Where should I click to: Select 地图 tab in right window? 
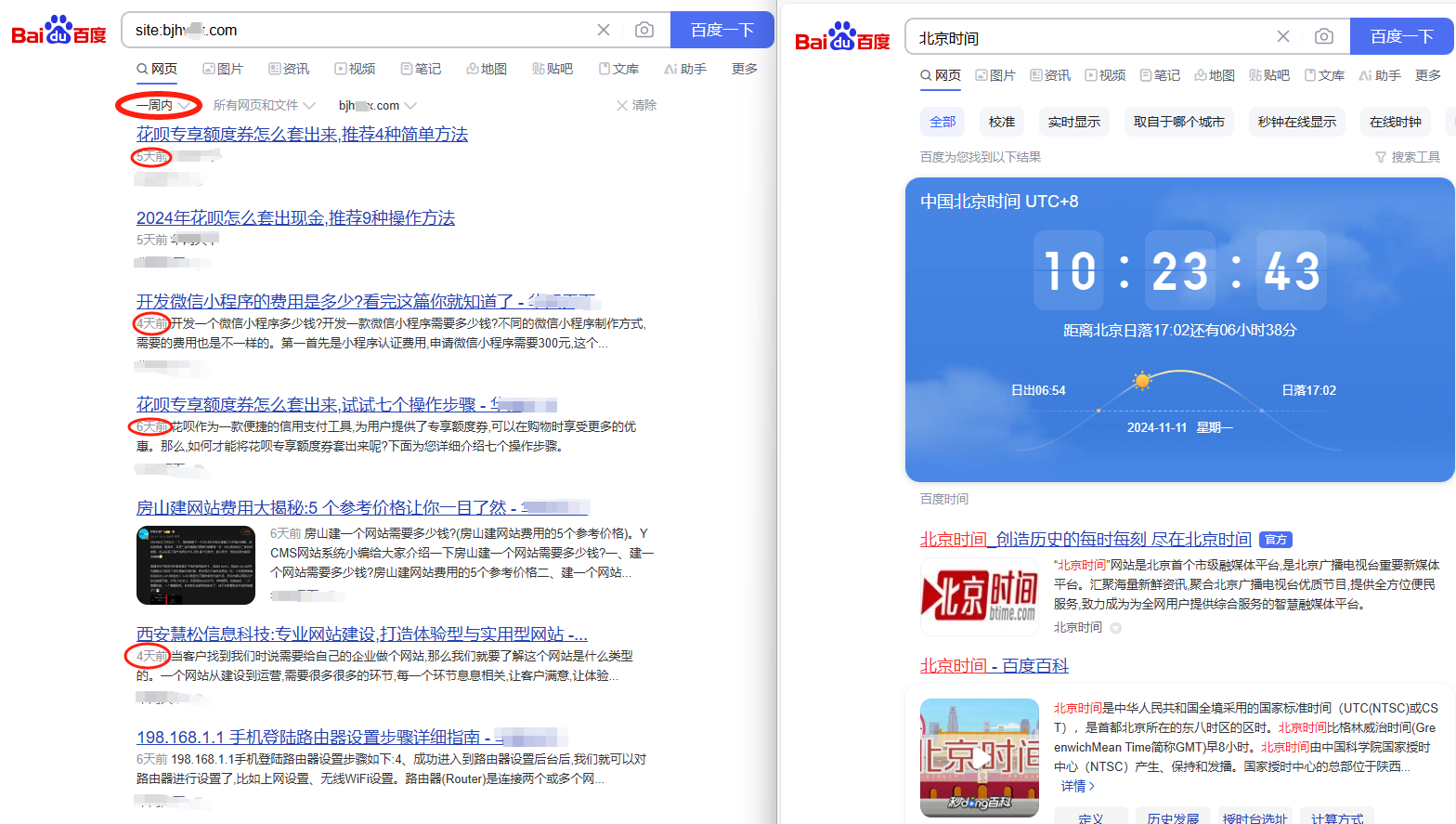click(x=1215, y=75)
